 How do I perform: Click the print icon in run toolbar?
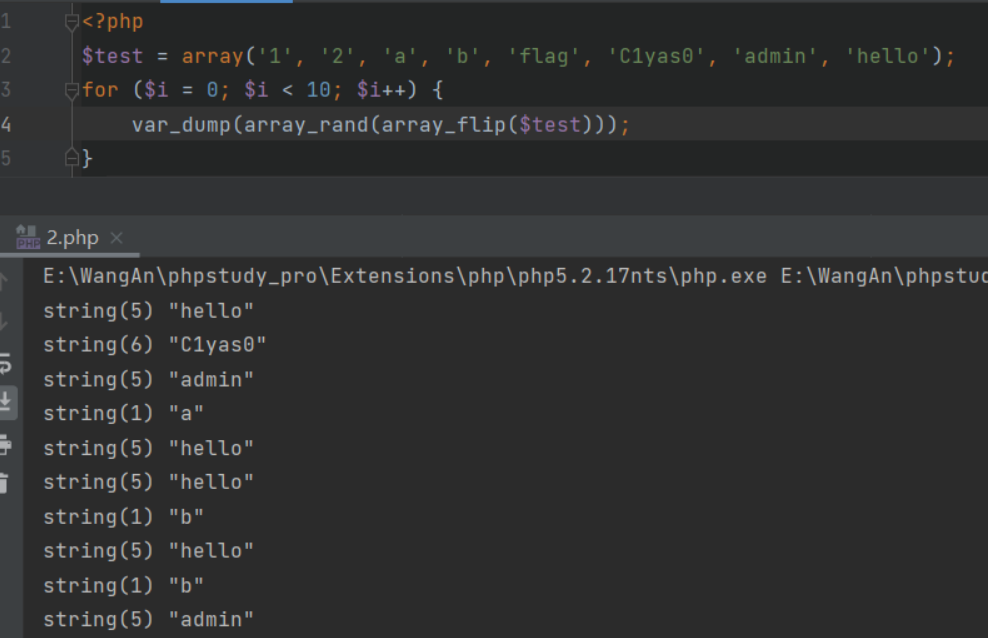[x=5, y=445]
